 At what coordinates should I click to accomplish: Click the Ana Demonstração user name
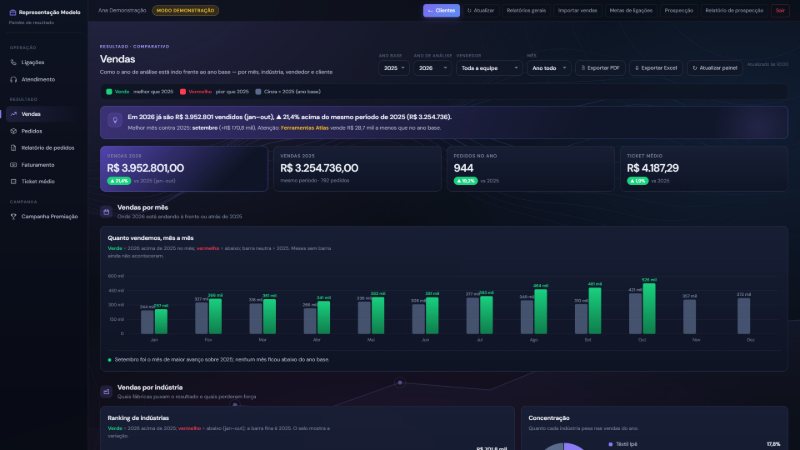[122, 11]
